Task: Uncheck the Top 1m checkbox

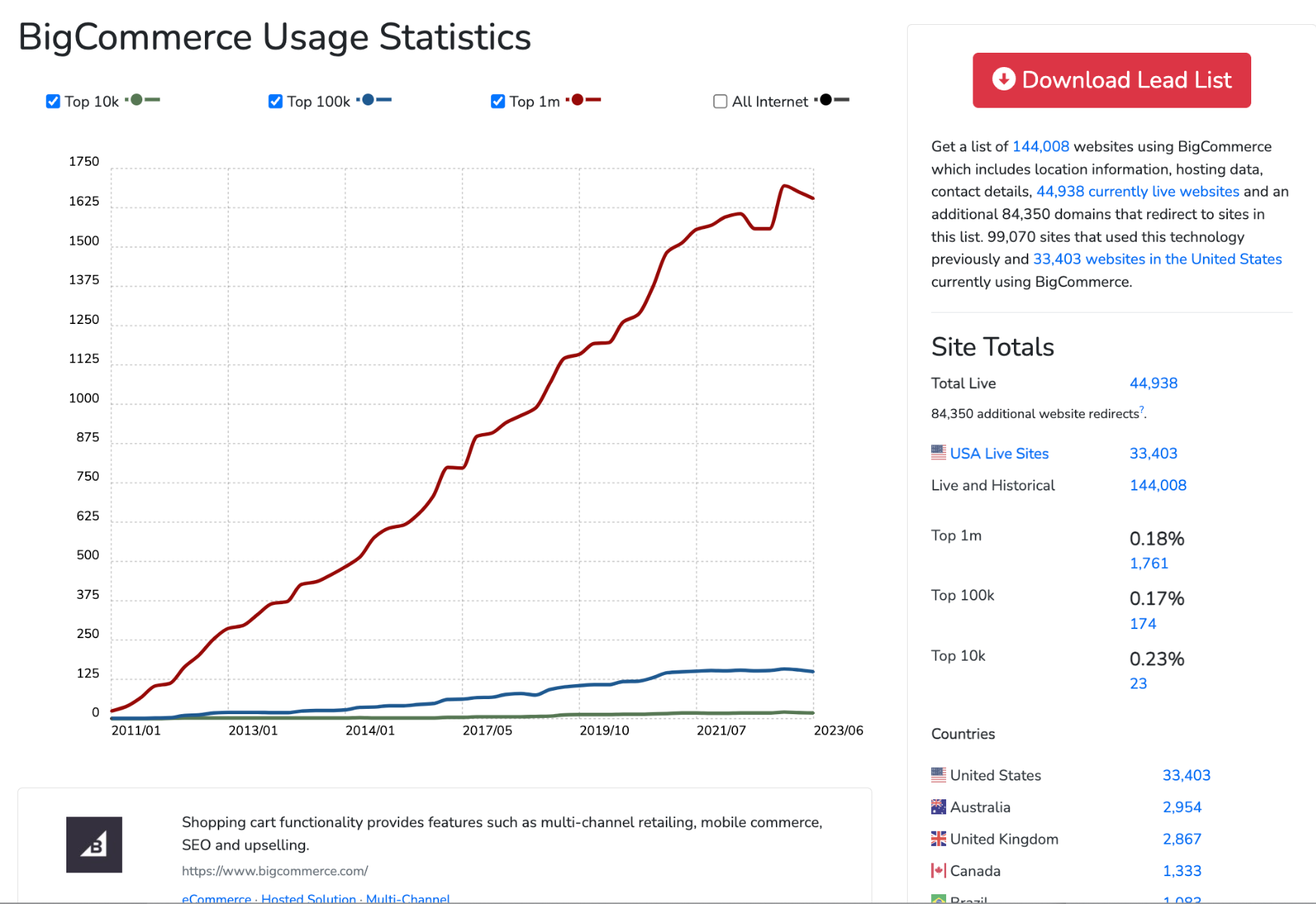Action: tap(498, 101)
